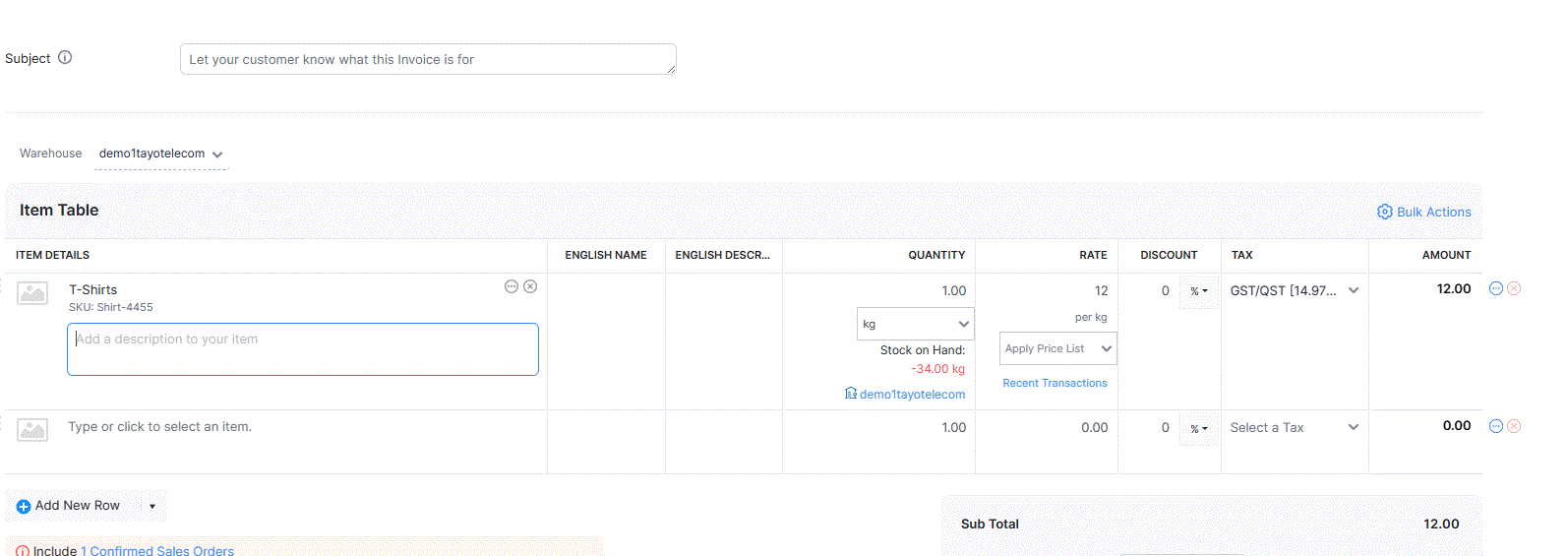
Task: Expand the Add New Row arrow menu
Action: click(152, 506)
